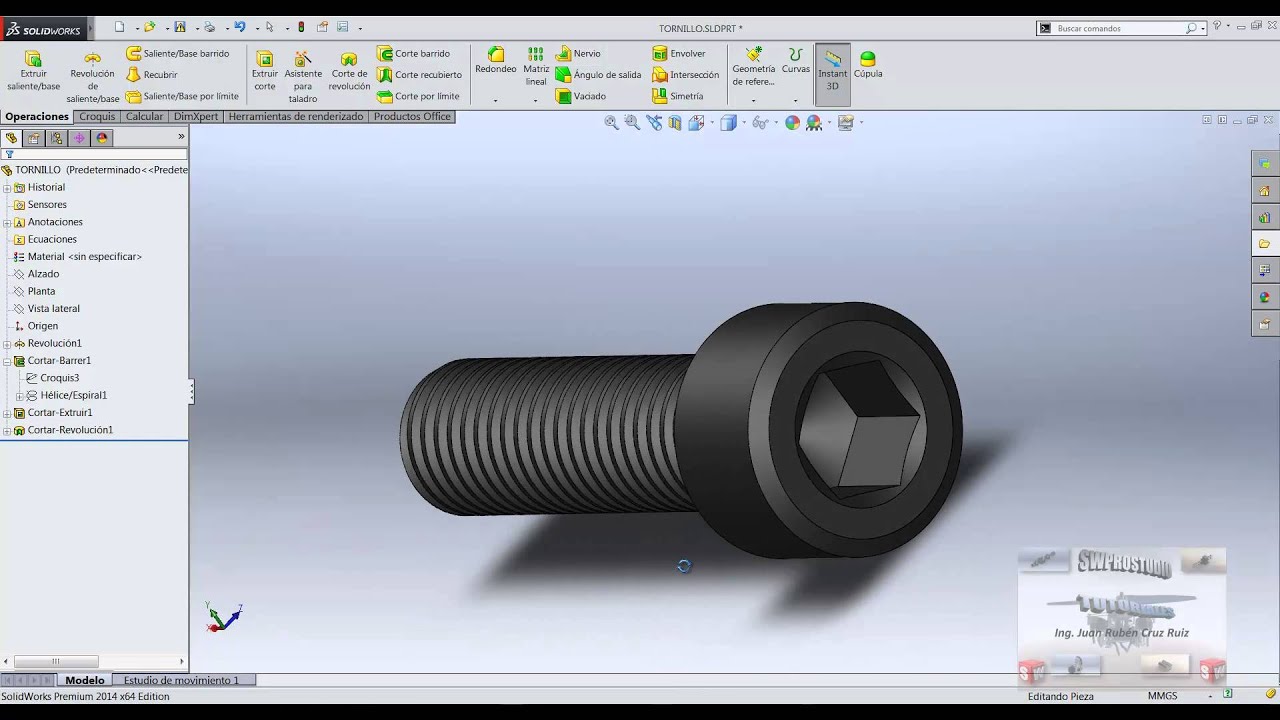Select Corte de revolución tool

tap(349, 70)
